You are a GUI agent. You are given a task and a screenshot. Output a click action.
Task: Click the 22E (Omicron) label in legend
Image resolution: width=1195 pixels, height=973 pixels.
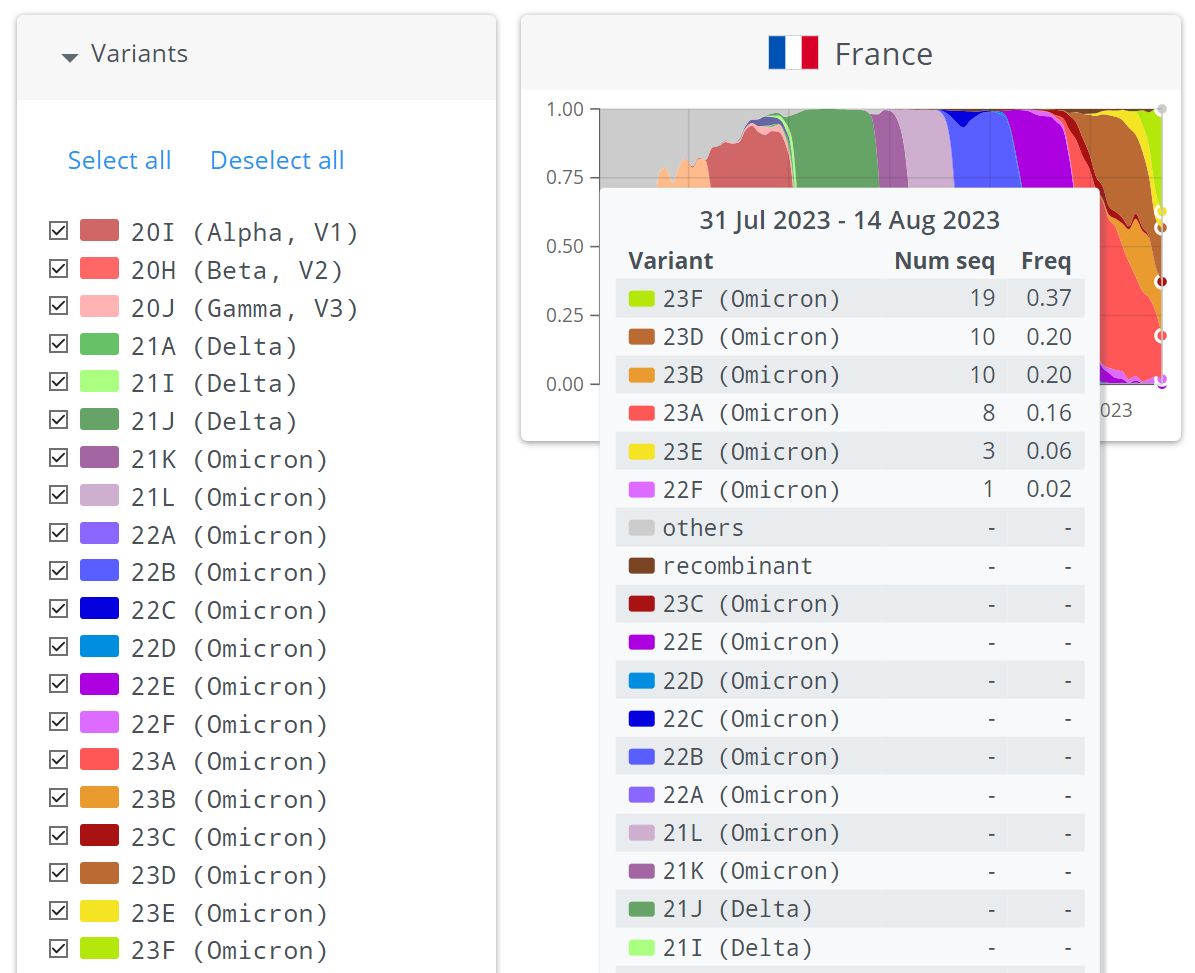pos(229,686)
